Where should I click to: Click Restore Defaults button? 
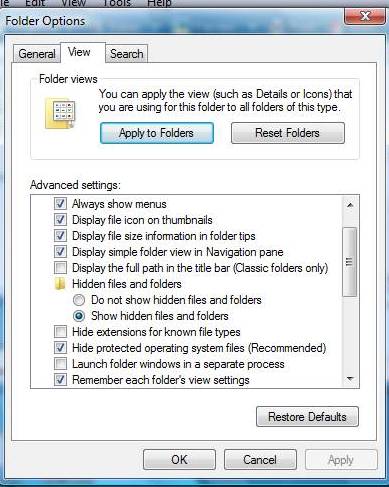click(307, 417)
